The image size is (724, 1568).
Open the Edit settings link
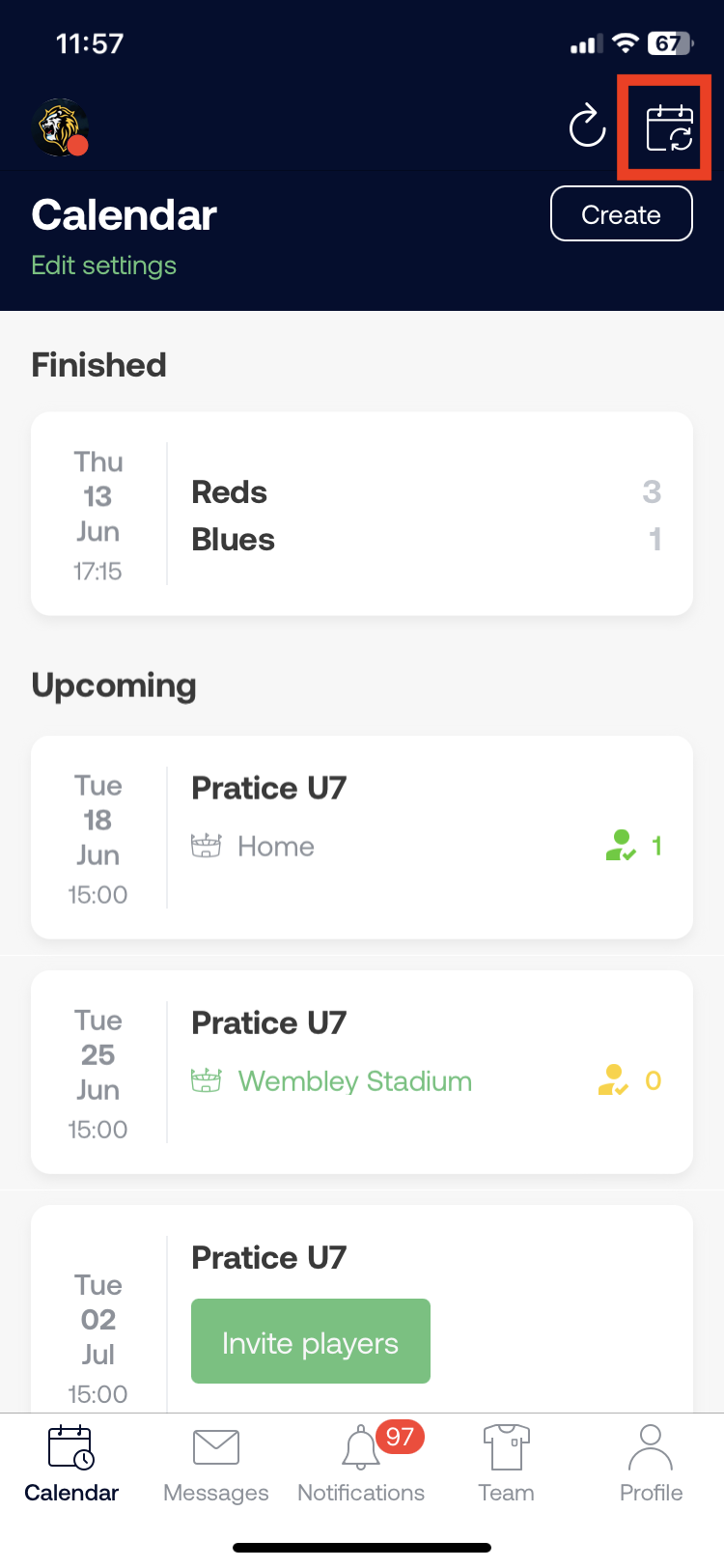click(x=104, y=266)
